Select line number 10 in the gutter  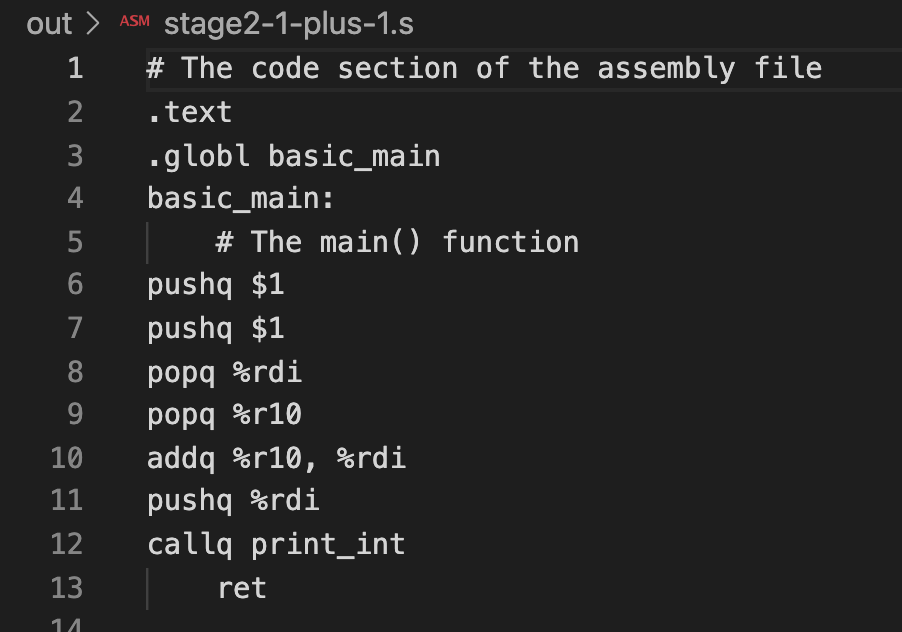click(66, 458)
